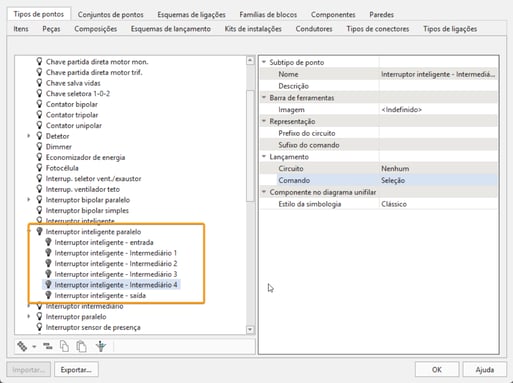Open the Kits de instalações tab

tap(253, 29)
